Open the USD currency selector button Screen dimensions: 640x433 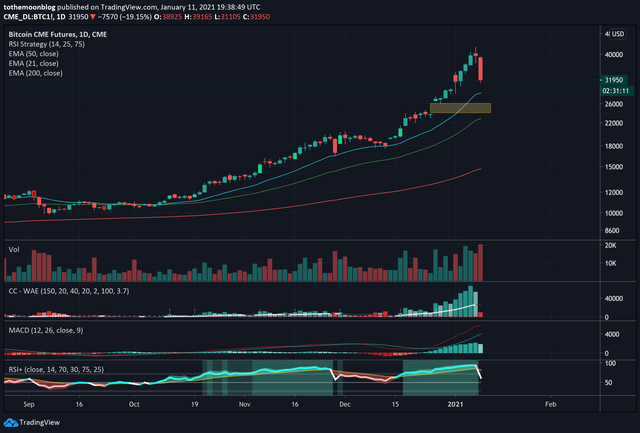coord(618,34)
